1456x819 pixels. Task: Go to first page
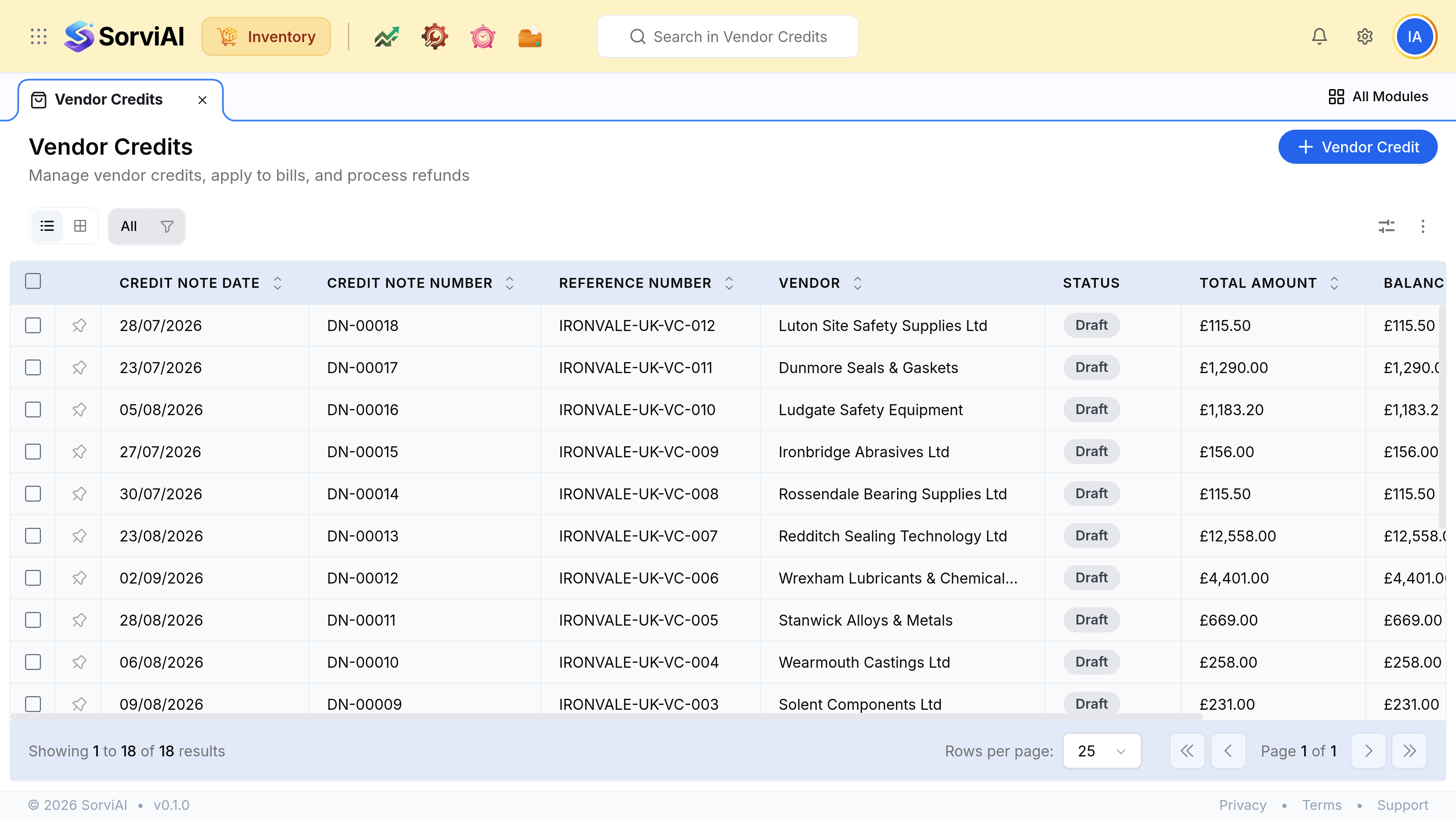tap(1187, 751)
